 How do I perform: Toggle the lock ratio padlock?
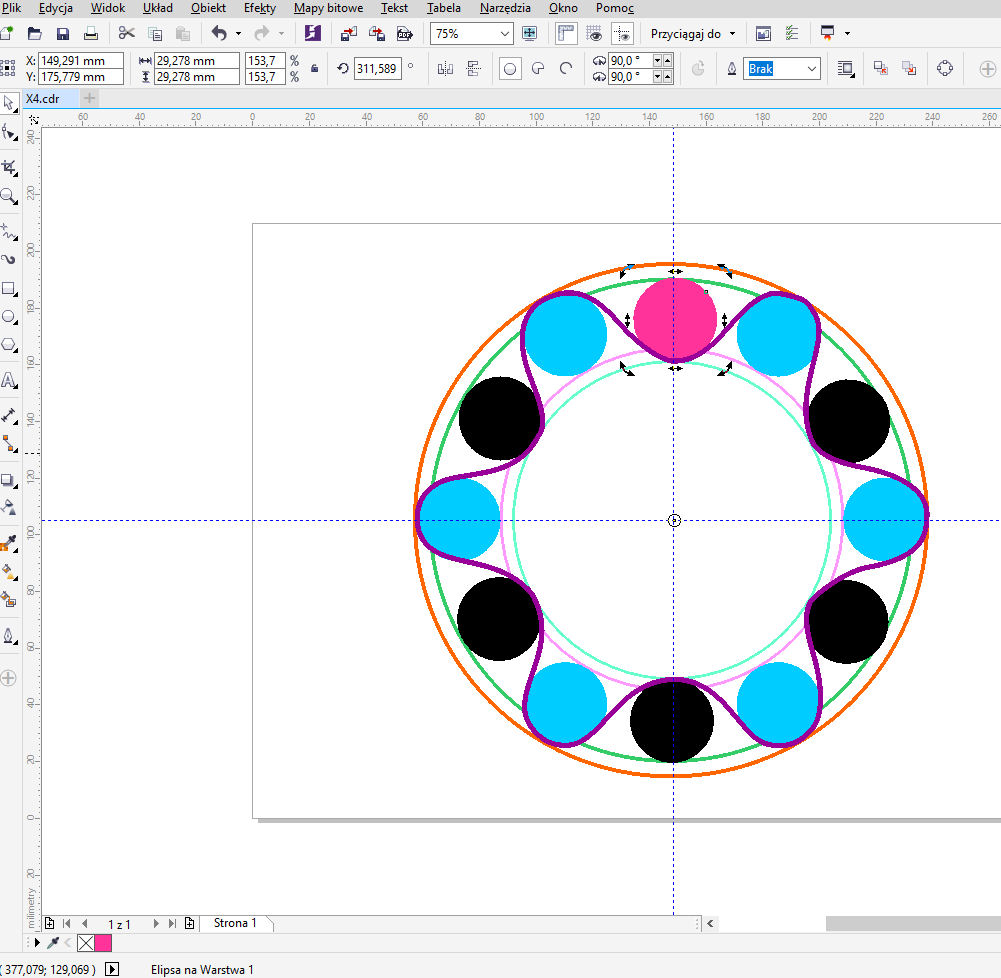point(315,69)
